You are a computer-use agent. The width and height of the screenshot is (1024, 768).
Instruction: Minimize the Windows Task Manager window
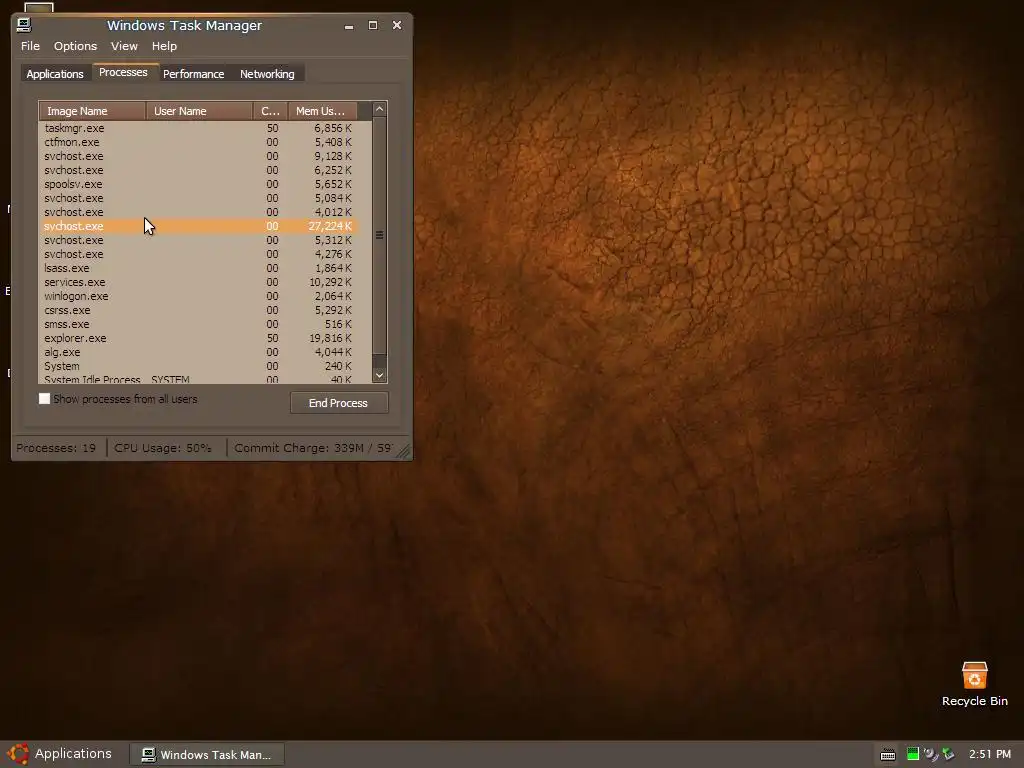point(349,25)
